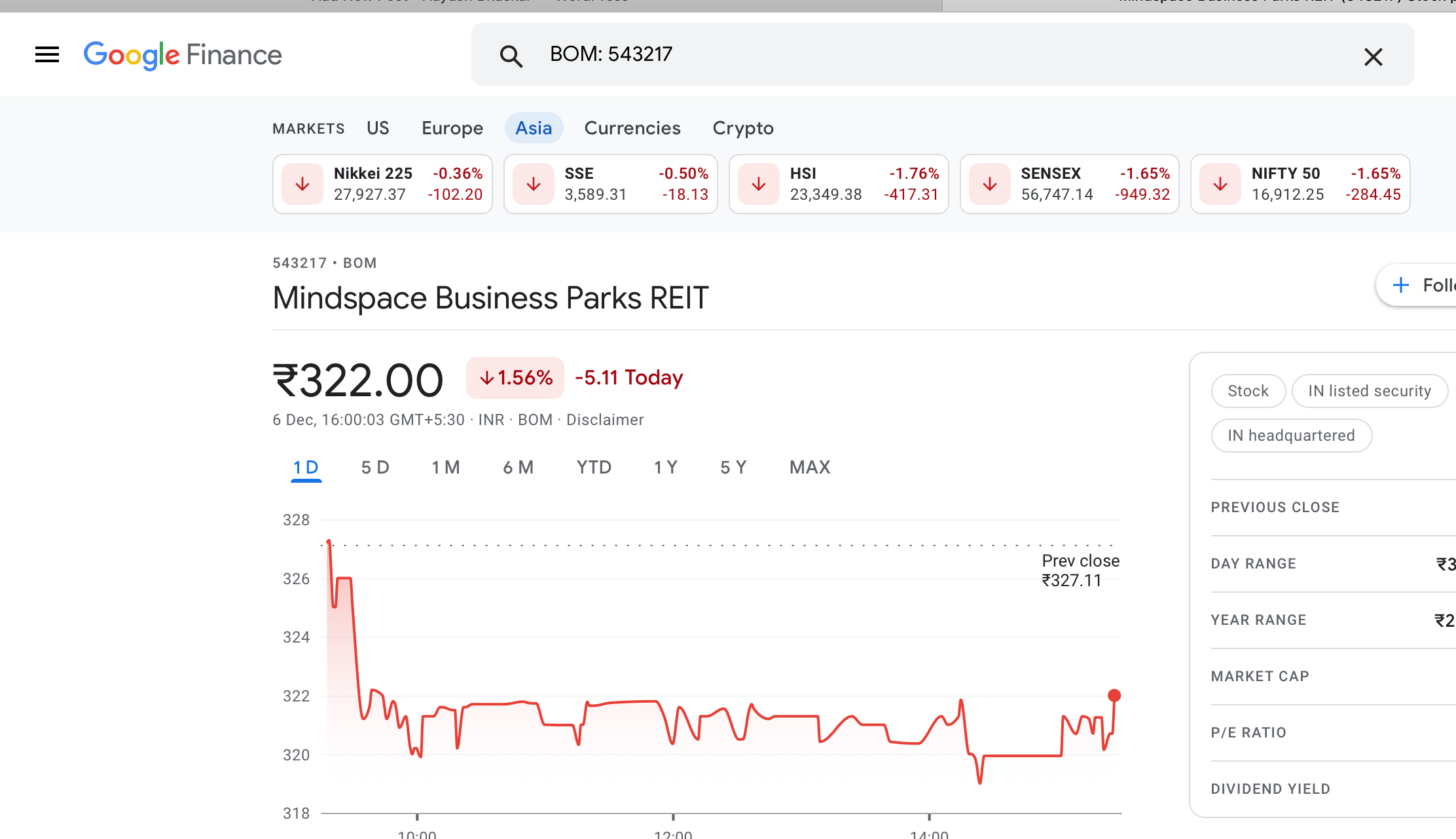Switch to Currencies markets tab
Screen dimensions: 1456x839
click(x=632, y=128)
